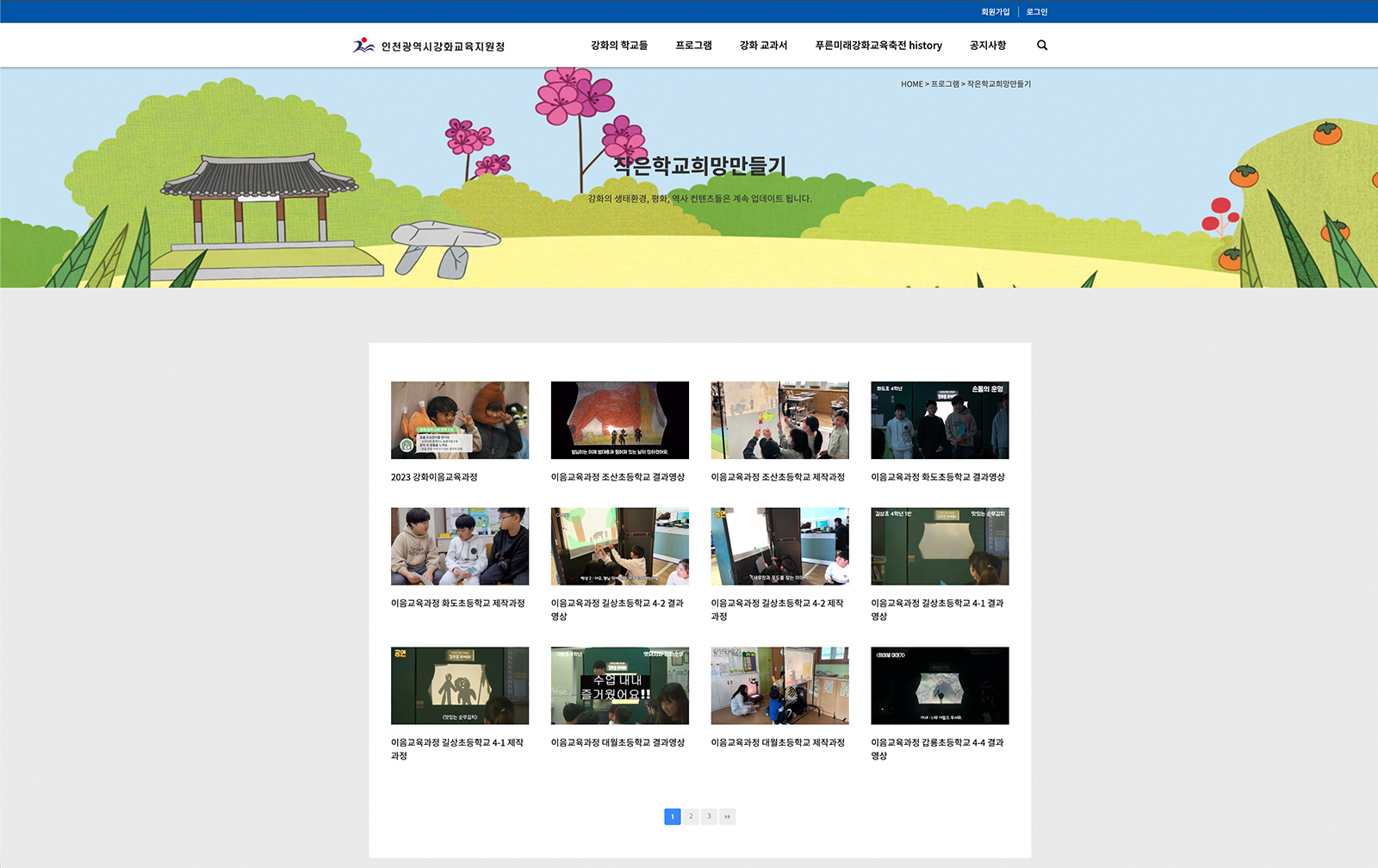1378x868 pixels.
Task: Click 회원가입 link
Action: [x=995, y=12]
